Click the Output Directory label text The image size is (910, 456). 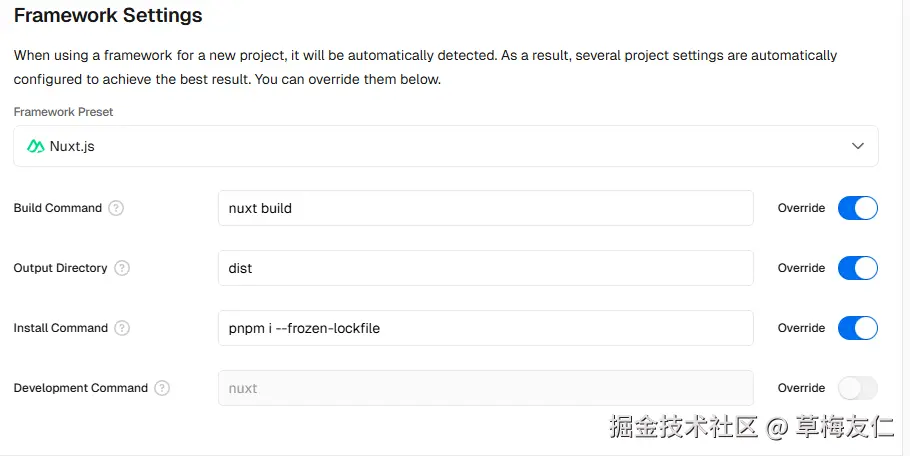click(60, 268)
